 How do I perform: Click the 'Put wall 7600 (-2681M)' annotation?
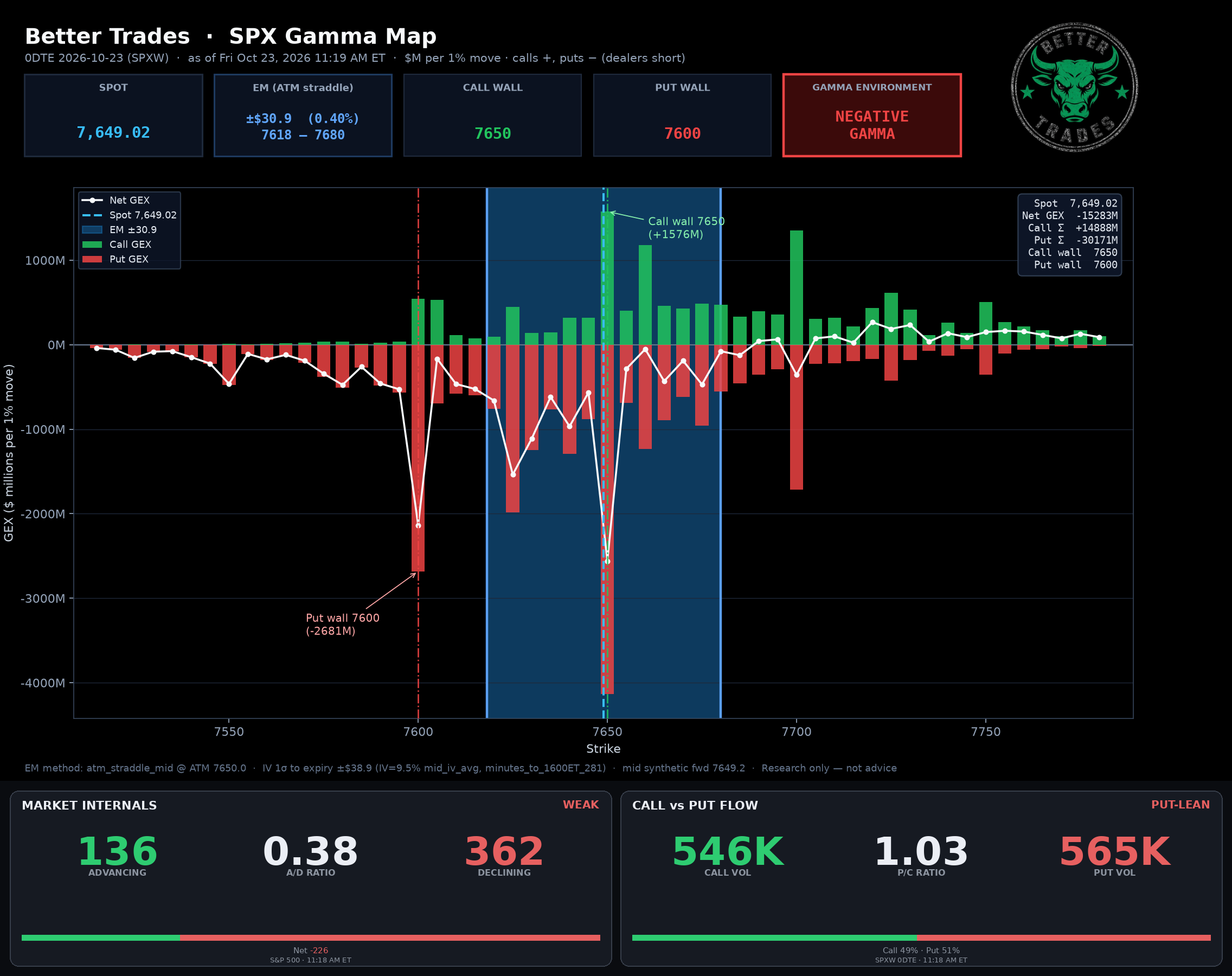(342, 624)
